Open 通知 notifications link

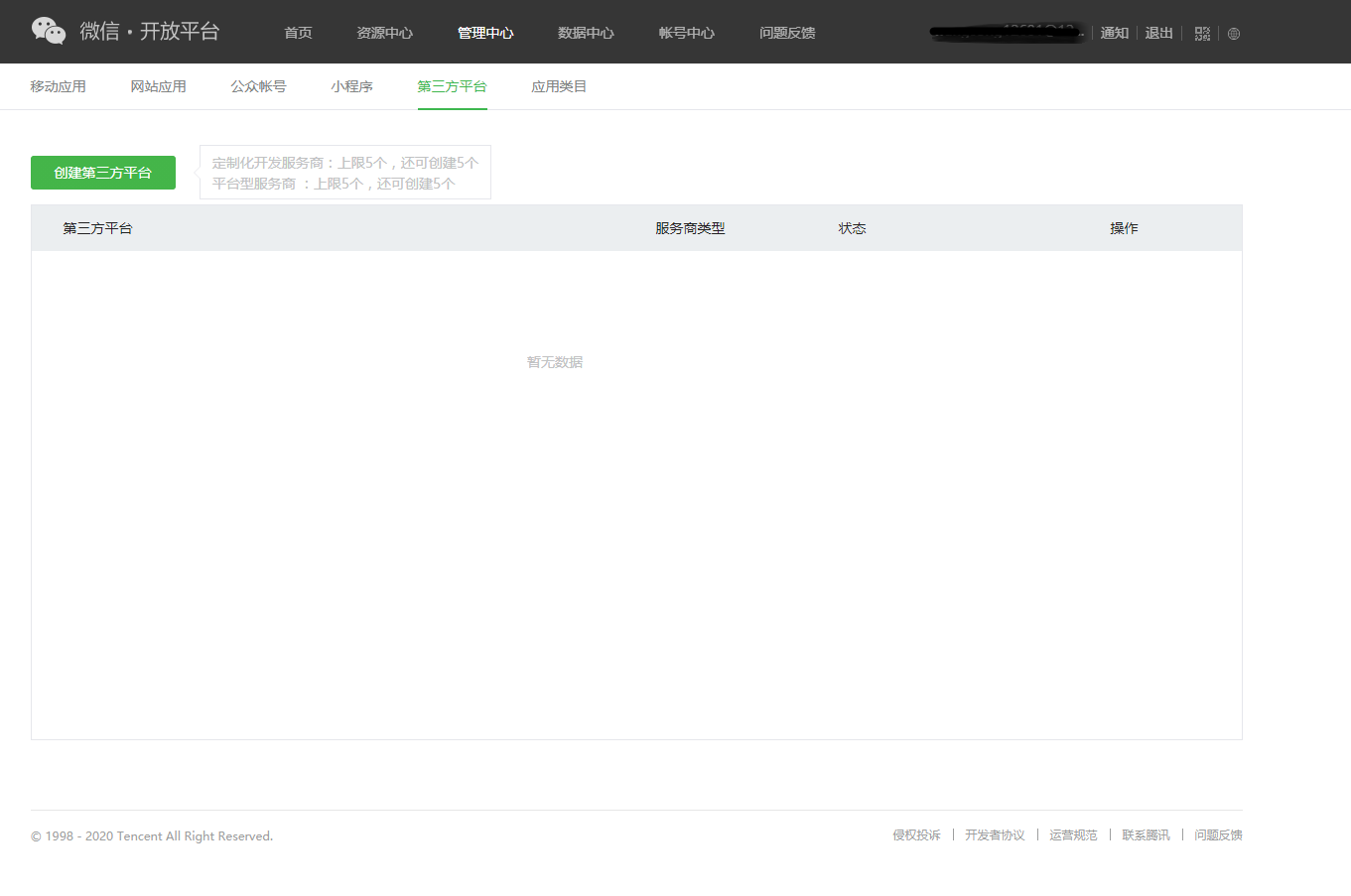point(1114,33)
